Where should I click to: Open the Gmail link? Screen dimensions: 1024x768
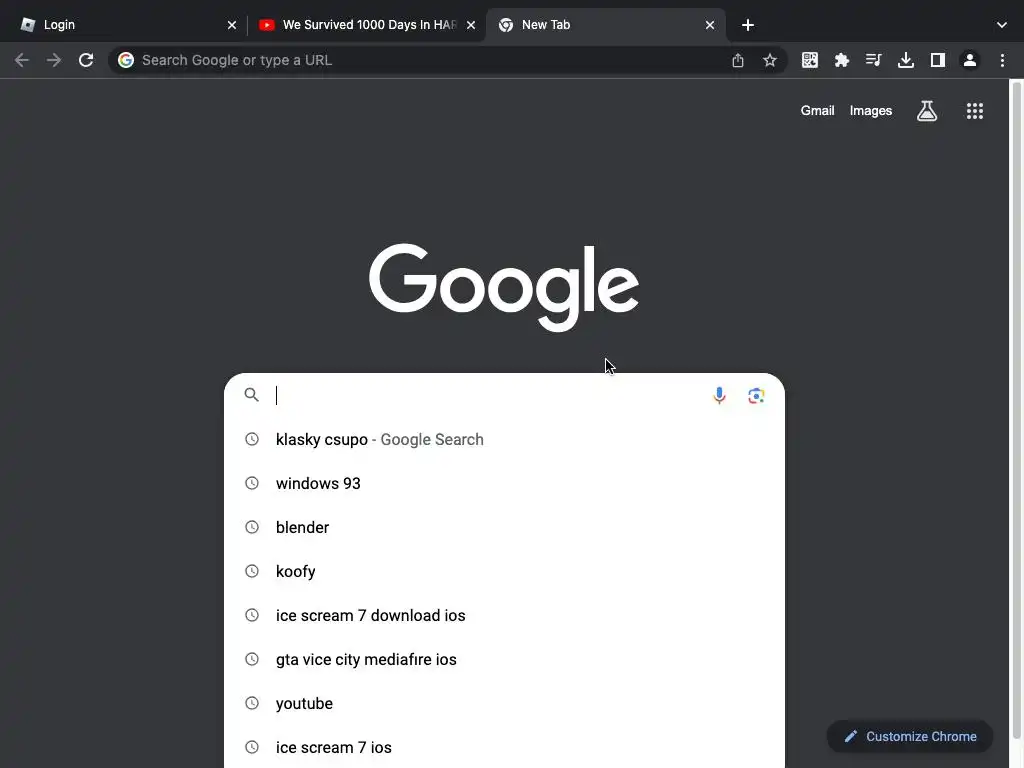818,111
